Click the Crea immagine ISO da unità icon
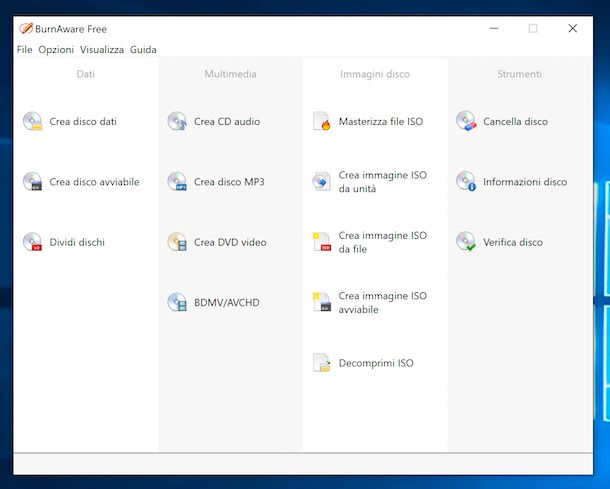This screenshot has height=489, width=610. click(322, 181)
